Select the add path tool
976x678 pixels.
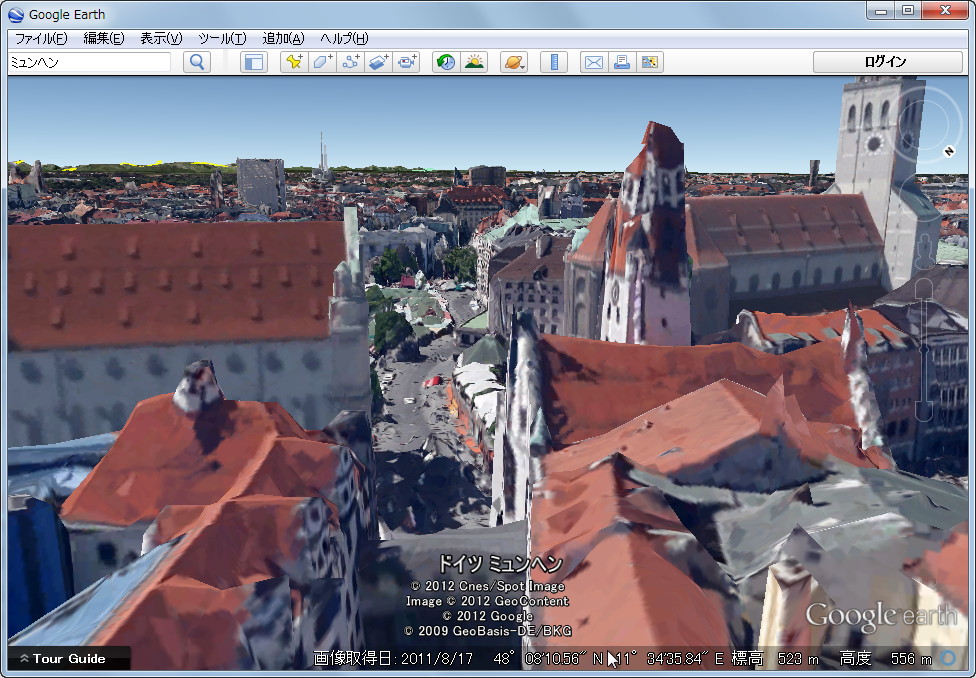(350, 62)
